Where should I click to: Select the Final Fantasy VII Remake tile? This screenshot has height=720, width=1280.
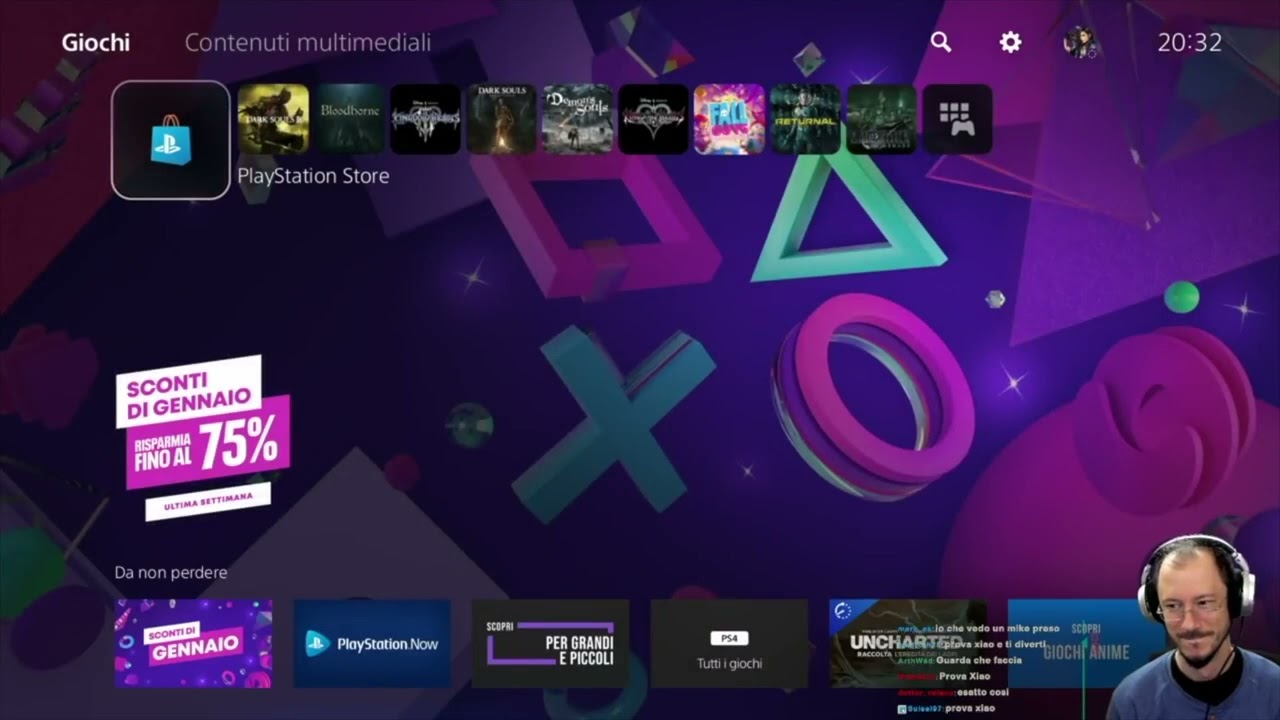(x=881, y=119)
